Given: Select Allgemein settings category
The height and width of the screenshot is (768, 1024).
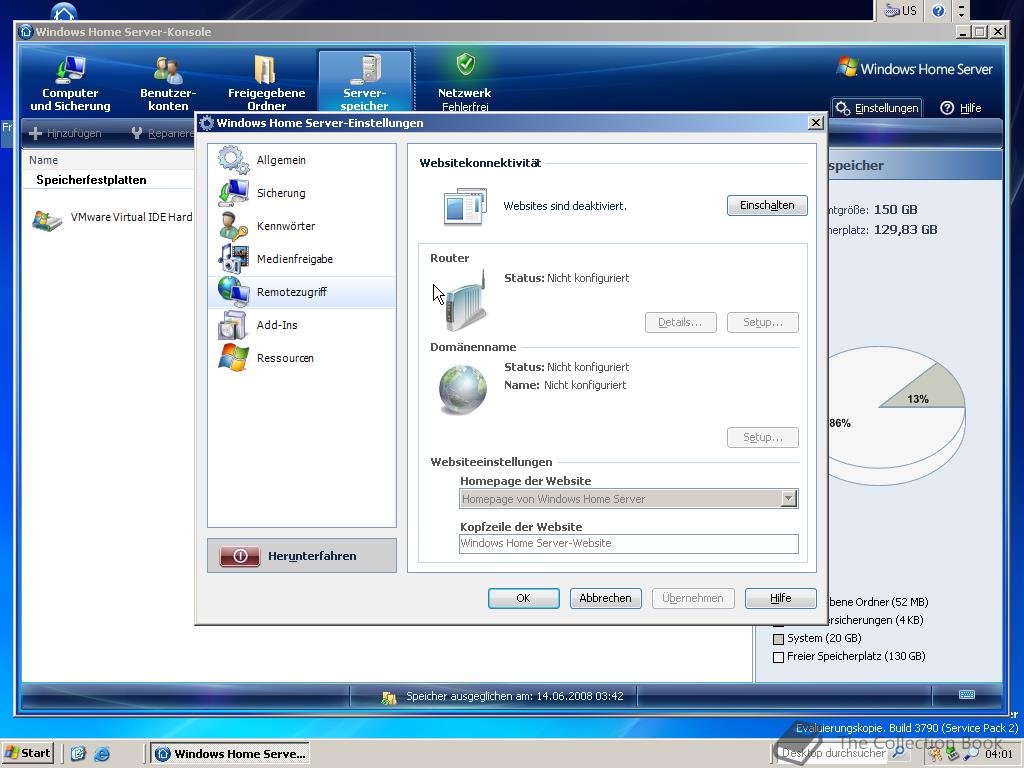Looking at the screenshot, I should coord(302,160).
